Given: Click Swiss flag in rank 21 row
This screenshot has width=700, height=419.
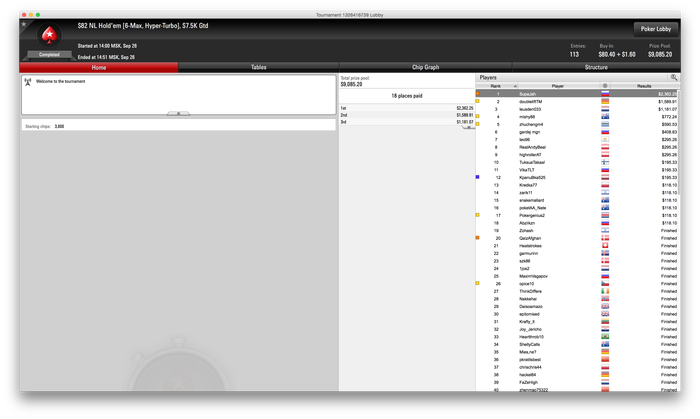Looking at the screenshot, I should [x=605, y=245].
